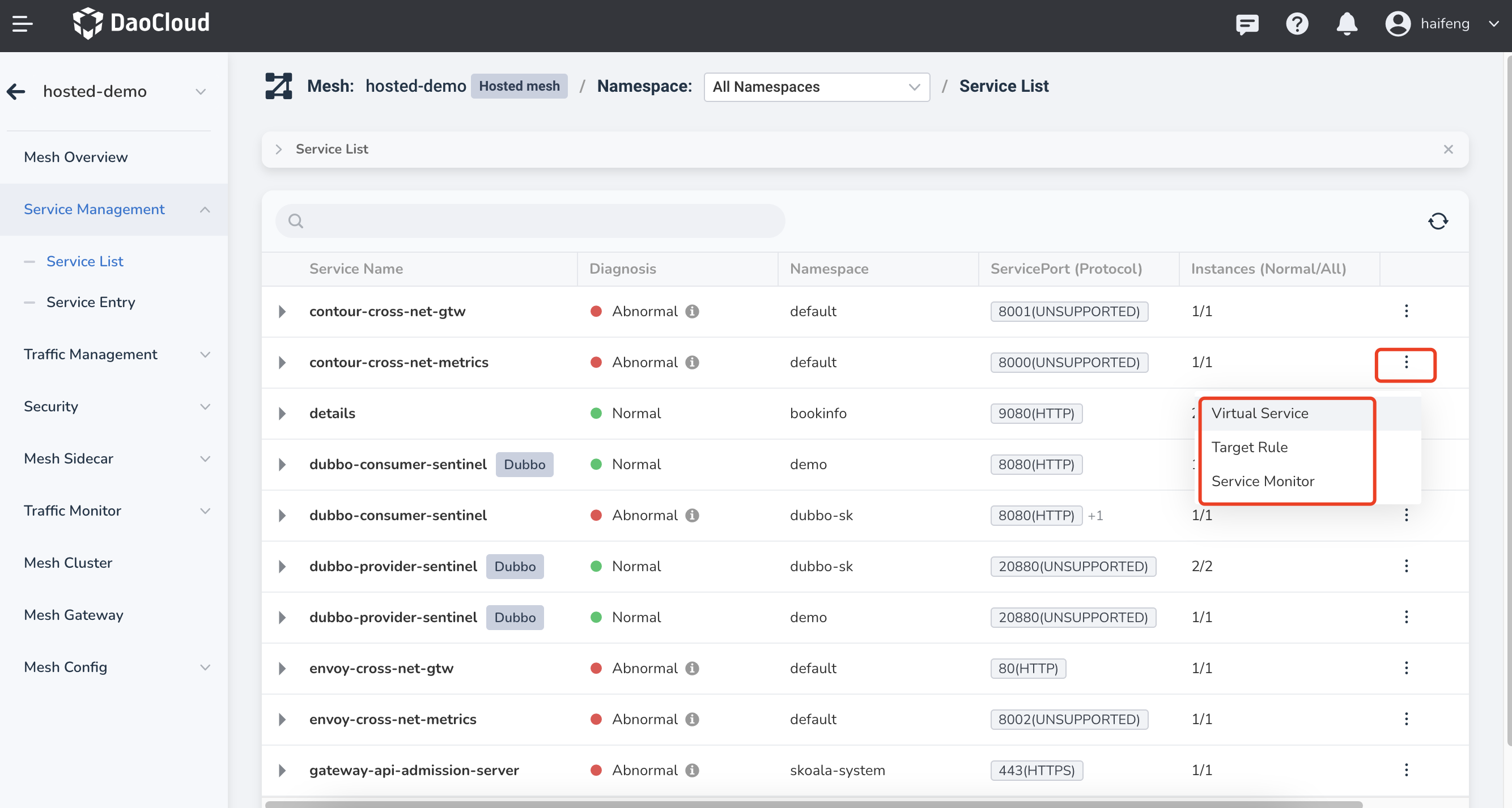The image size is (1512, 808).
Task: Click the Hosted mesh badge
Action: (x=519, y=86)
